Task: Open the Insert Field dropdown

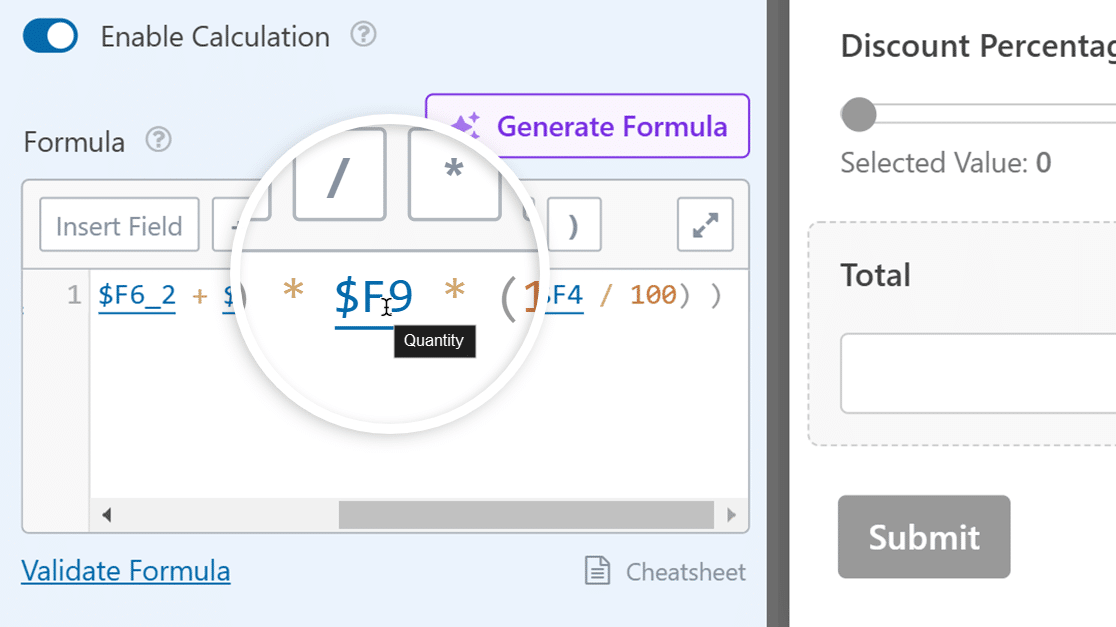Action: 119,225
